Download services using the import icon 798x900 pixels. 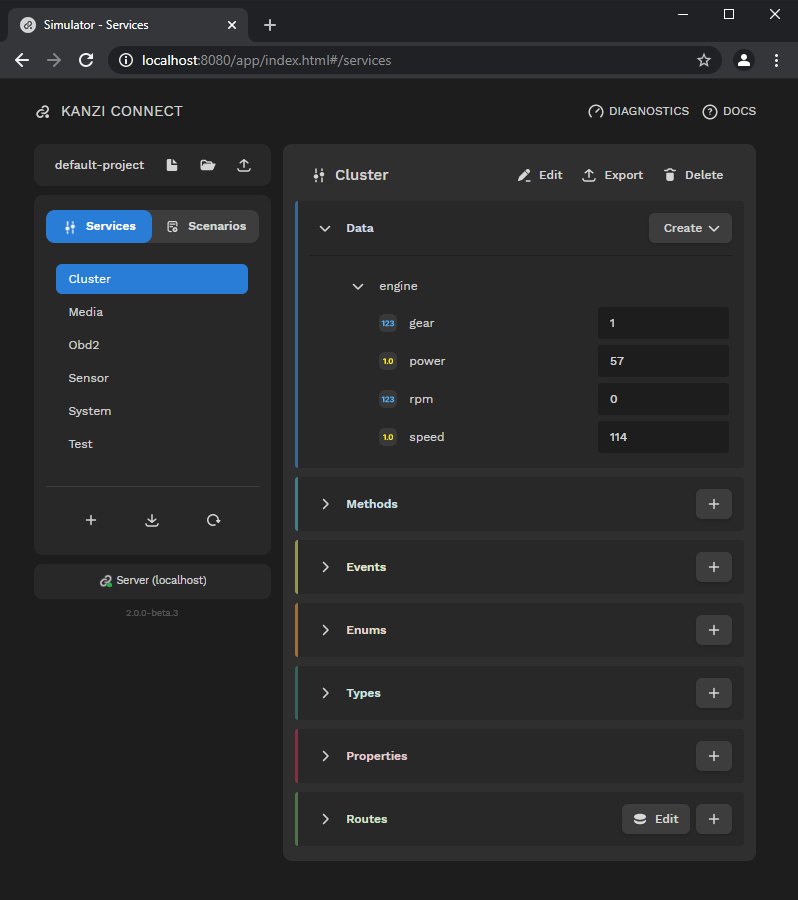pos(151,520)
